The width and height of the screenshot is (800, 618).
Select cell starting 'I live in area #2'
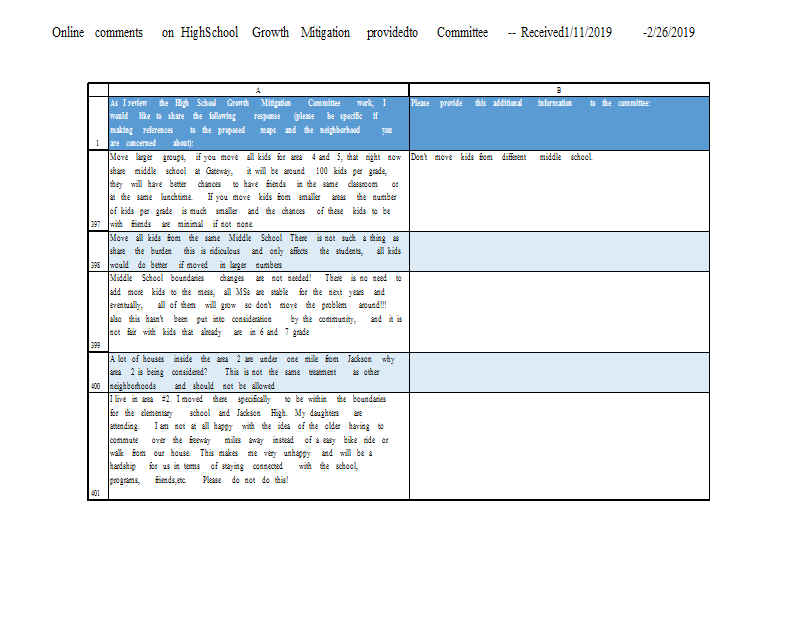click(x=259, y=446)
